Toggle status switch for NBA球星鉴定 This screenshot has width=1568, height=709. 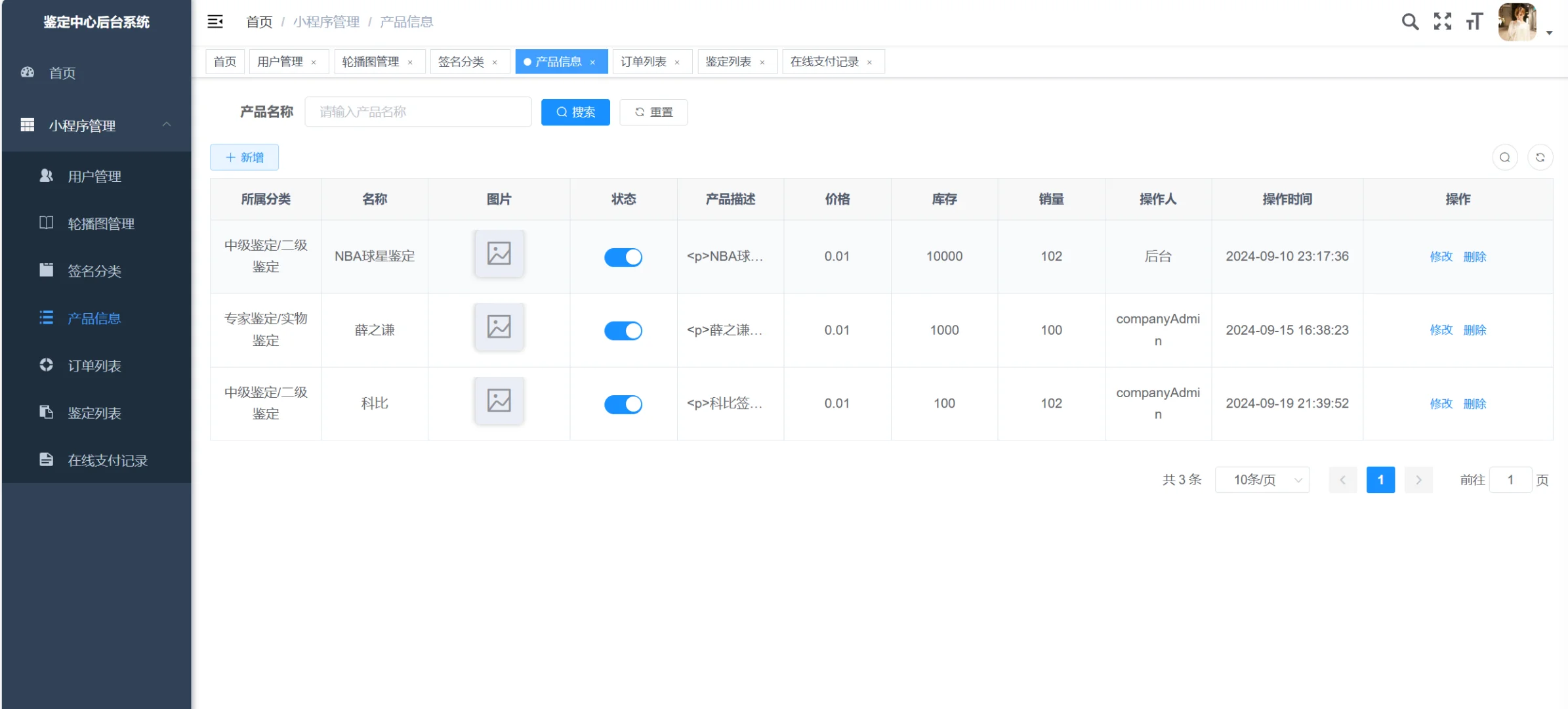pos(623,257)
